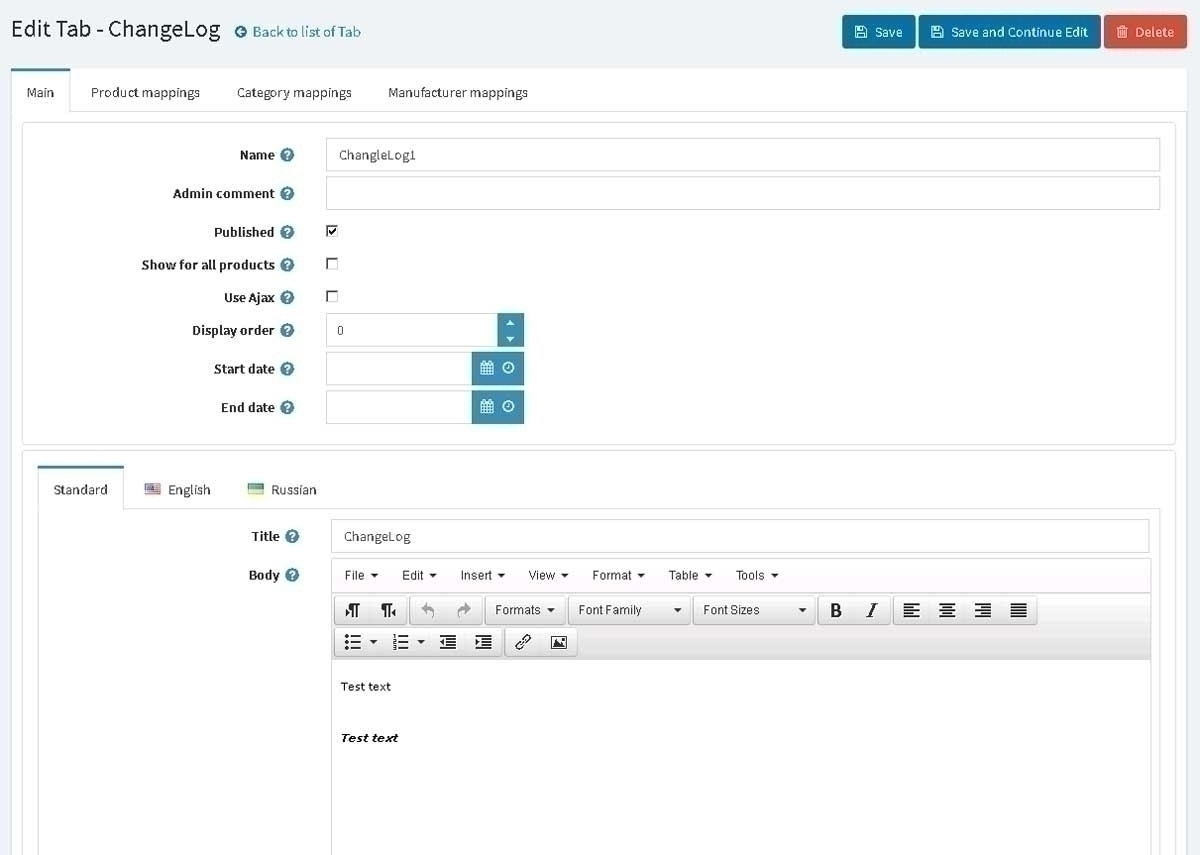Switch to Manufacturer mappings tab
The height and width of the screenshot is (855, 1200).
pos(458,92)
